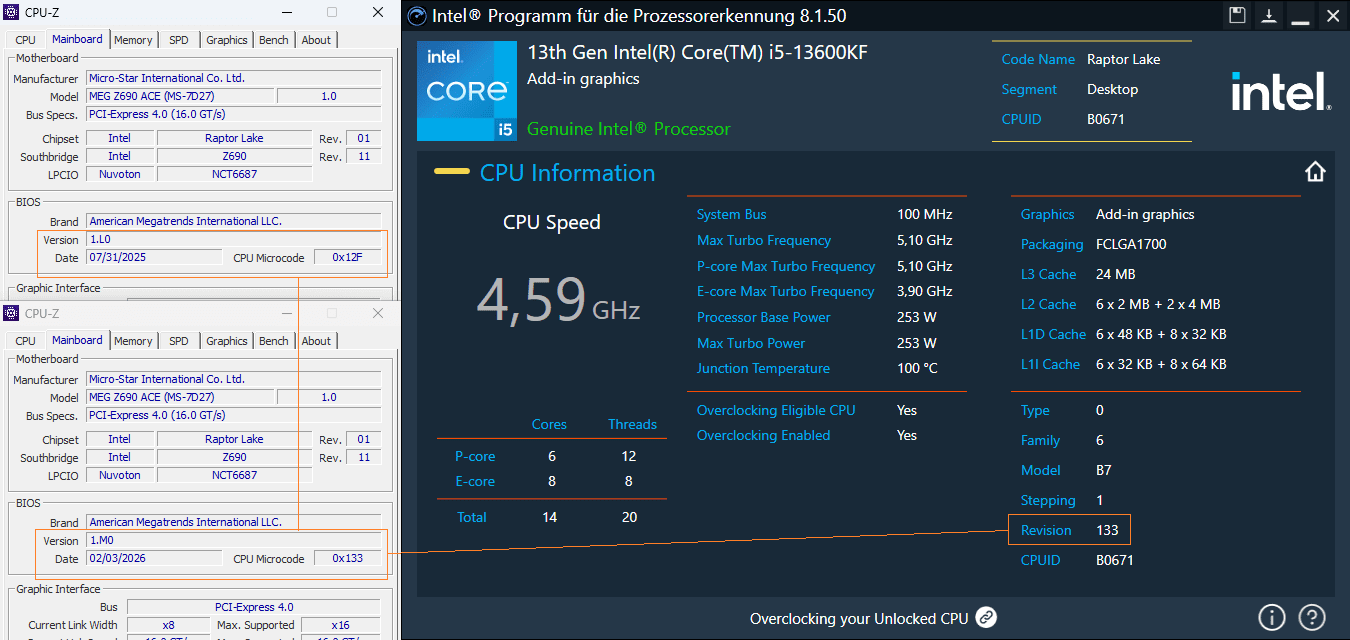
Task: Click L2 Cache value 6 x 2 MB + 2 x 4 MB
Action: [1158, 304]
